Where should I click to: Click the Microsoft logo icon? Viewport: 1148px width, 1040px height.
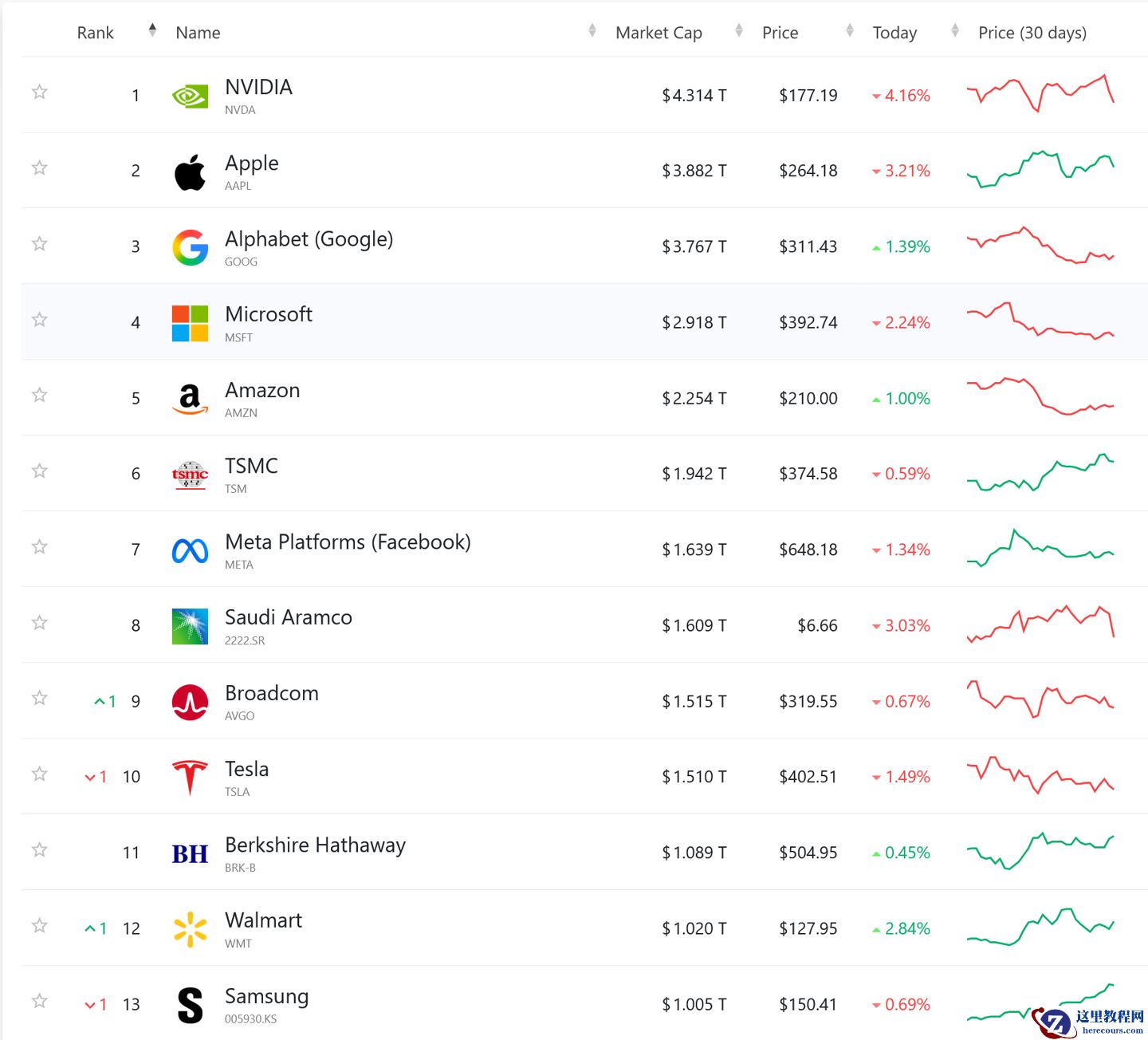190,323
